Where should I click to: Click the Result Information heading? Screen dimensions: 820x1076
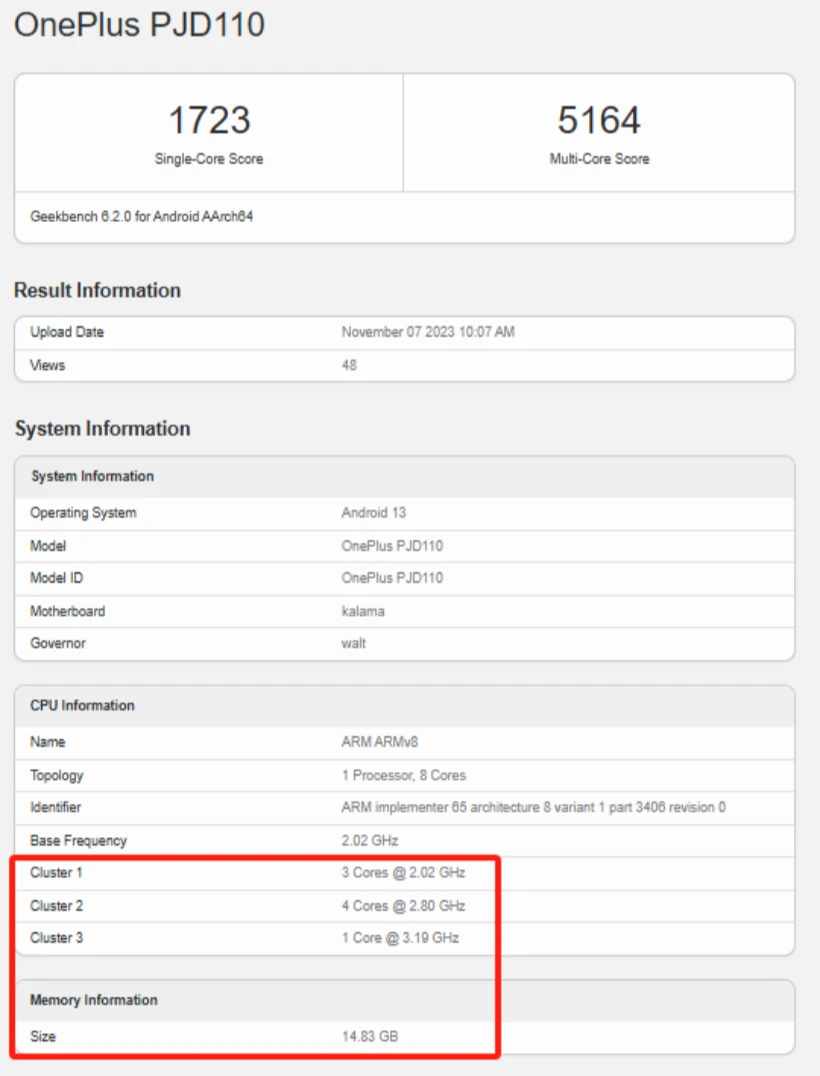(97, 290)
